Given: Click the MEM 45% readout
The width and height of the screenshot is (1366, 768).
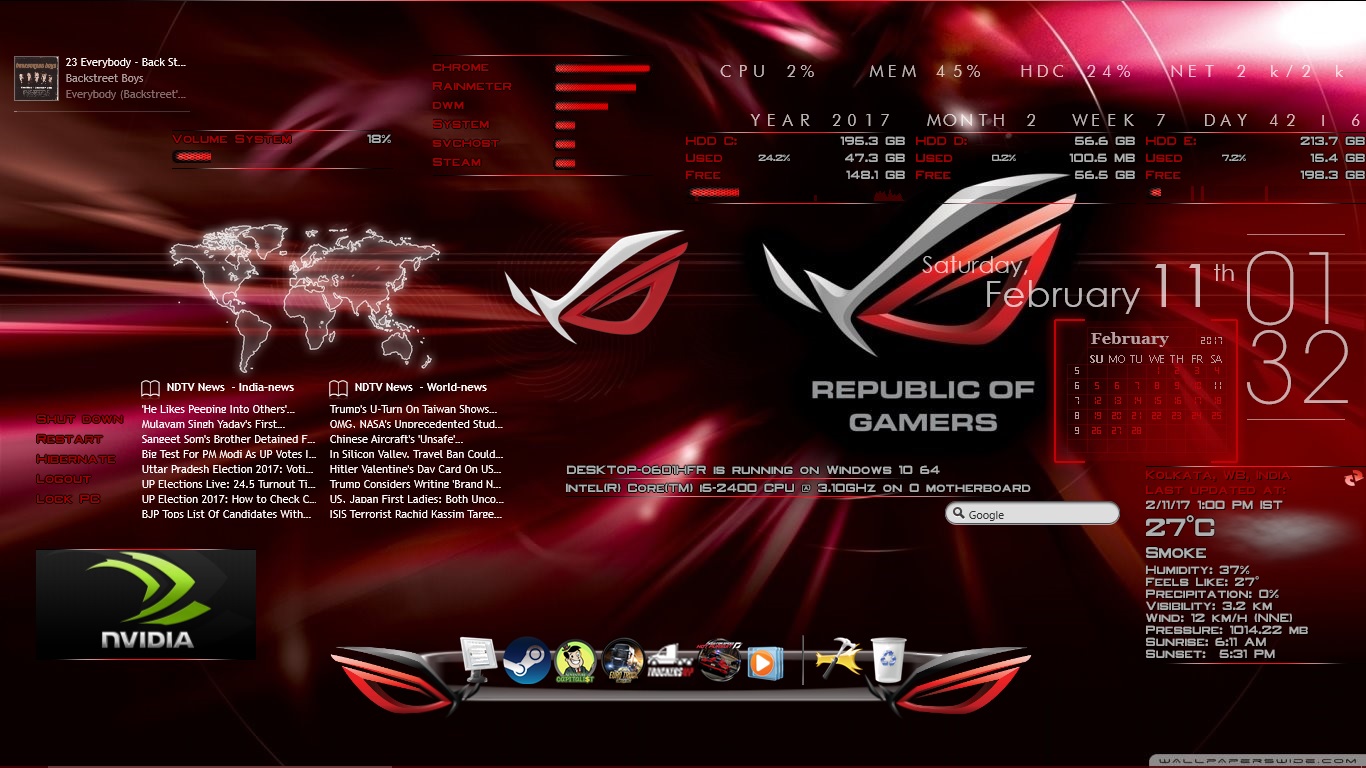Looking at the screenshot, I should click(925, 71).
